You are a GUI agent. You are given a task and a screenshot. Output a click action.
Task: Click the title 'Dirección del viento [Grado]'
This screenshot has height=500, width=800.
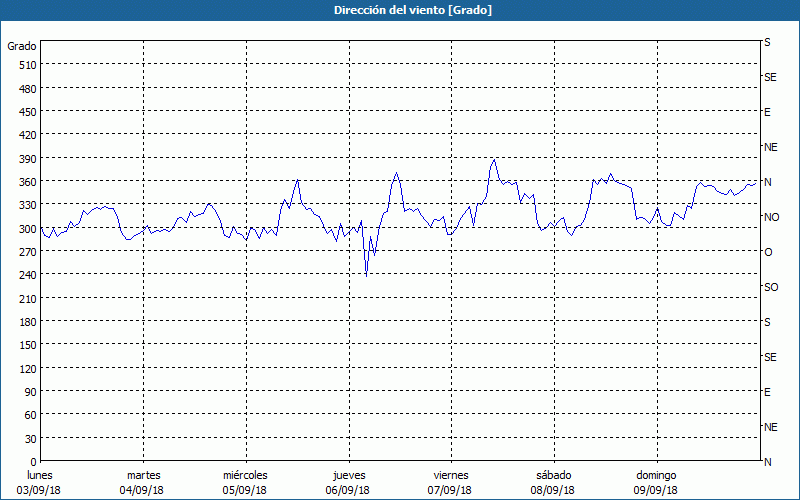pos(413,10)
